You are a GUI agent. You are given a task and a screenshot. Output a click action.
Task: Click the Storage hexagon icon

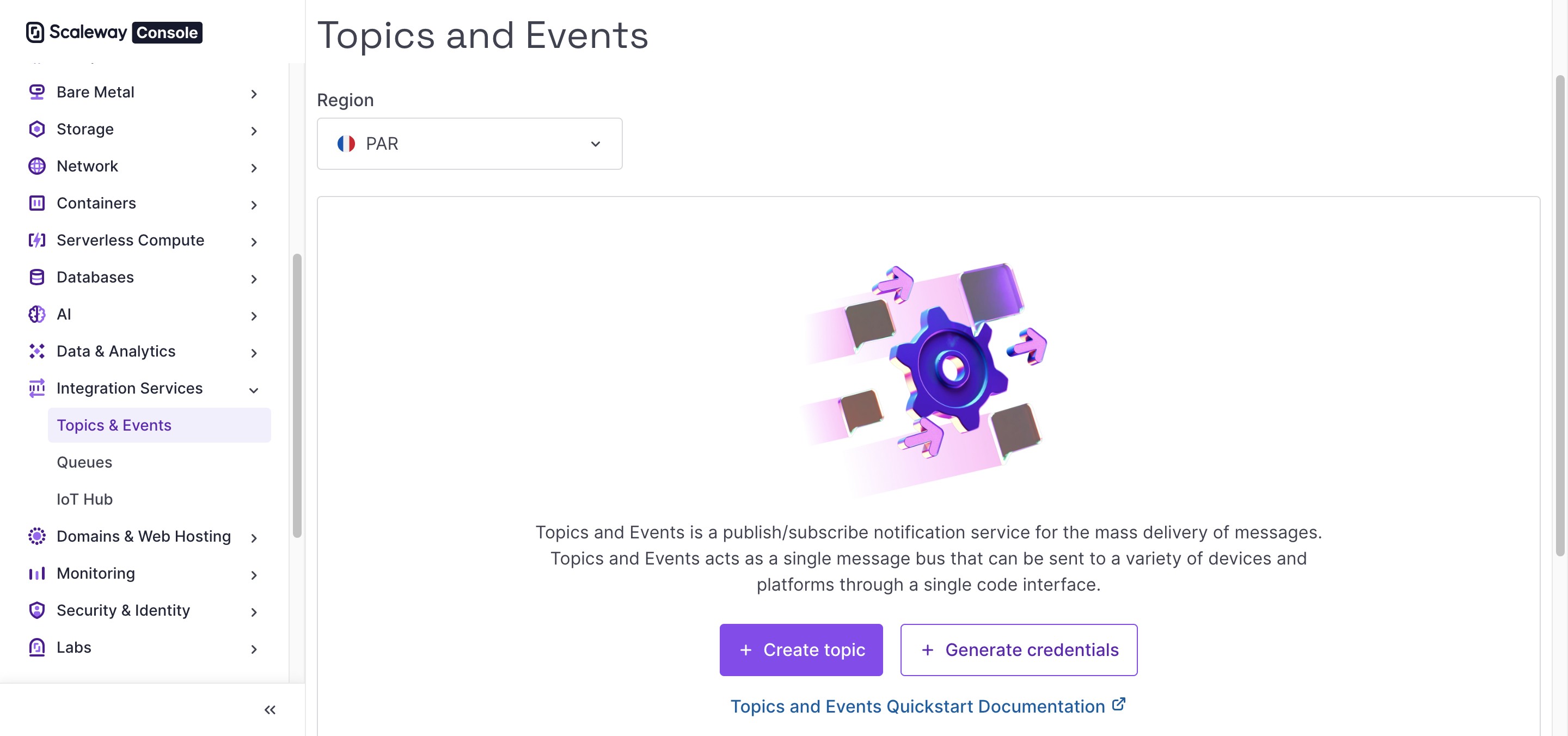tap(36, 129)
